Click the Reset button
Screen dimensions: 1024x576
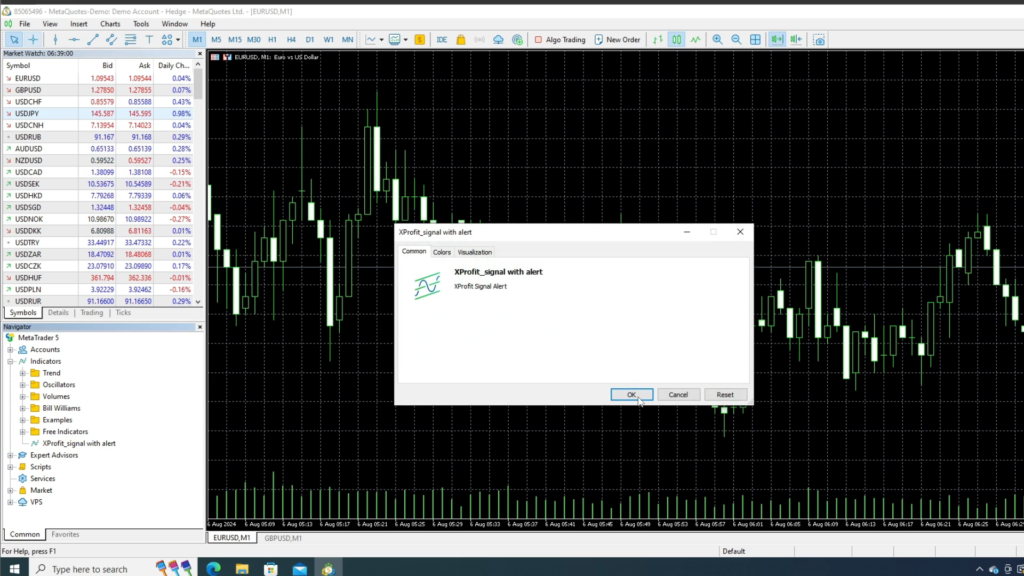[x=724, y=394]
